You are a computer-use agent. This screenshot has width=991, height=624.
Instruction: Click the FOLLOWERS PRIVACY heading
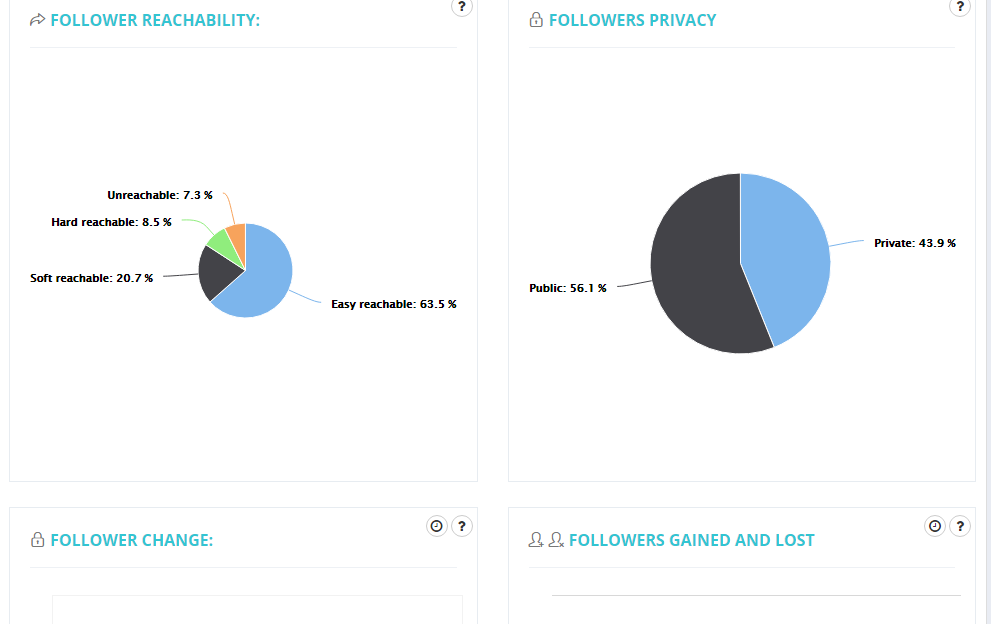click(x=632, y=19)
